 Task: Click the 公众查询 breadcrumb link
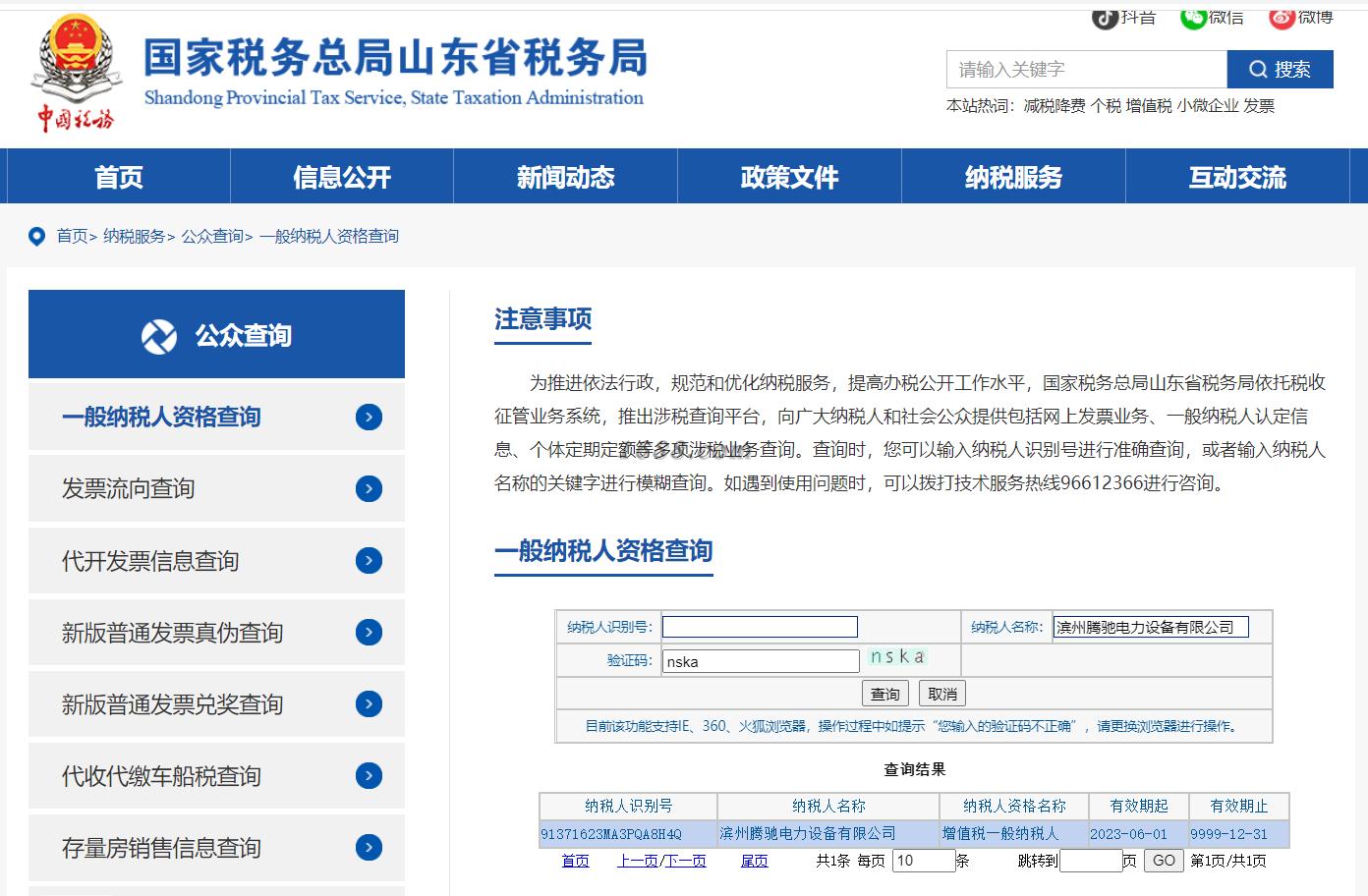[x=212, y=236]
